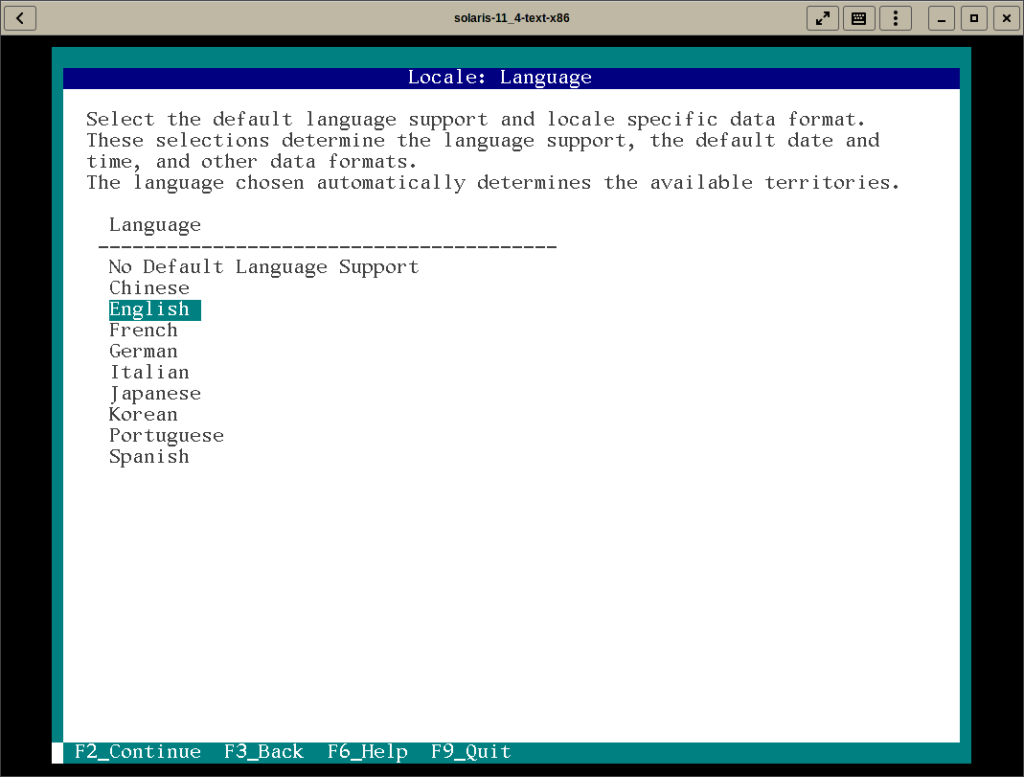
Task: Choose German from the language list
Action: click(143, 351)
